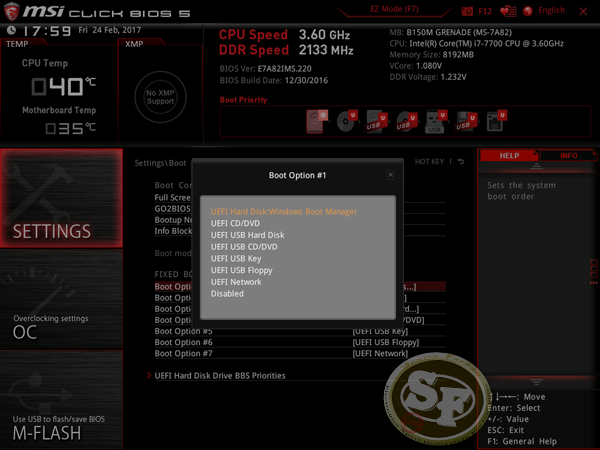The image size is (600, 450).
Task: Close the Boot Option #1 popup
Action: (390, 175)
